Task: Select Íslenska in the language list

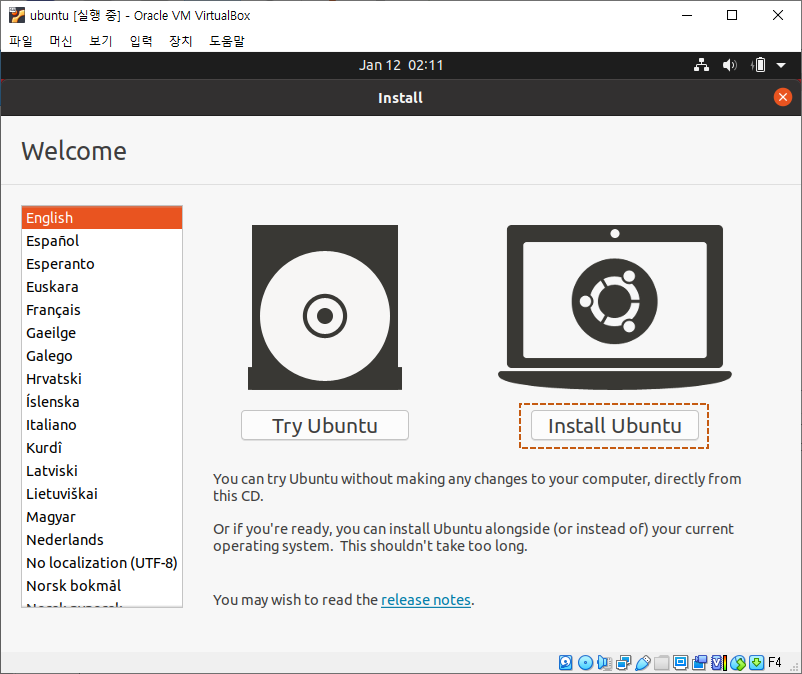Action: [x=102, y=402]
